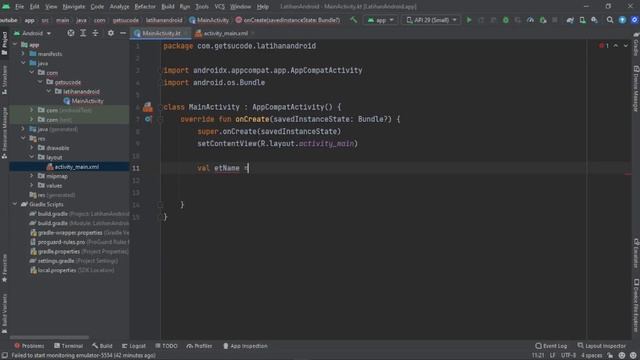Viewport: 640px width, 360px height.
Task: Expand the mipmap folder
Action: (x=32, y=176)
